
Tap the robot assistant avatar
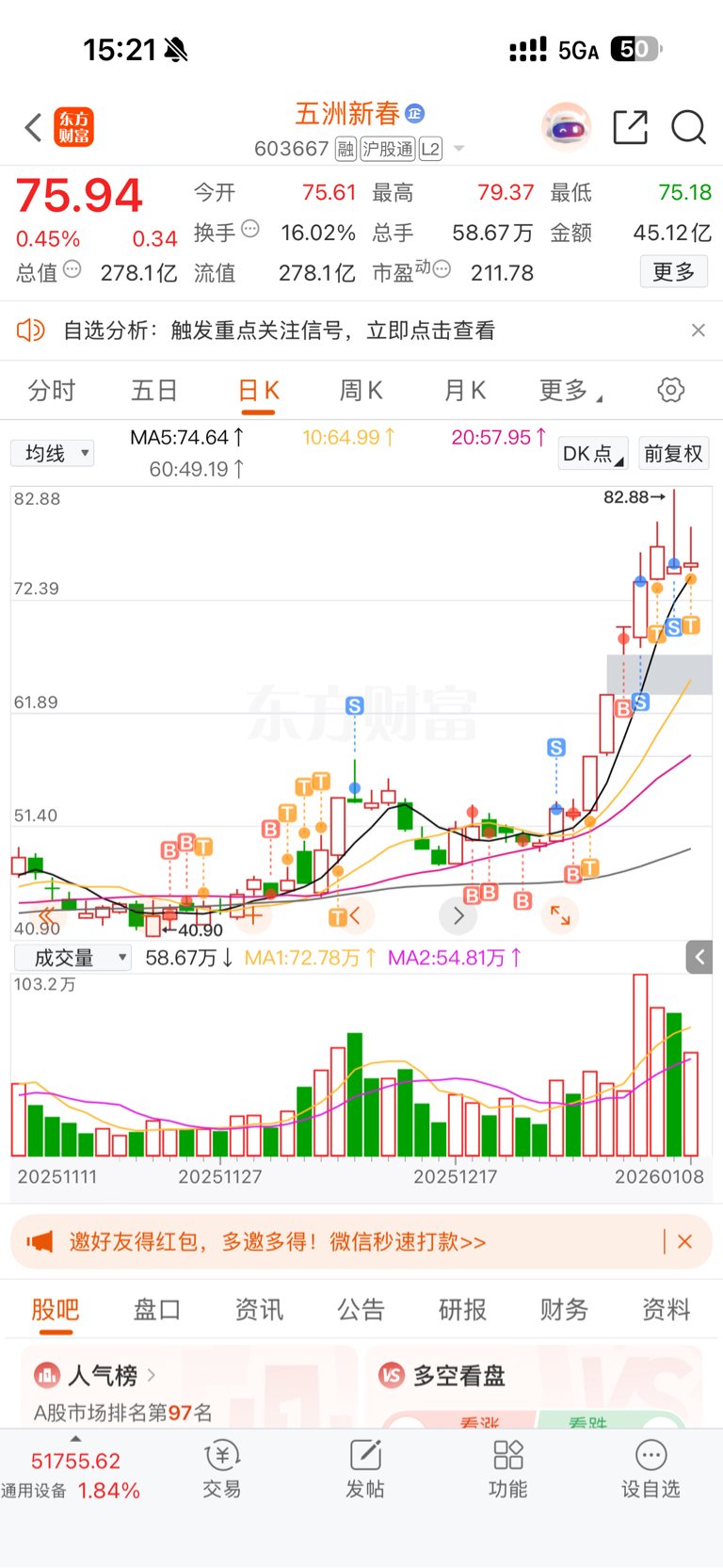[x=566, y=127]
